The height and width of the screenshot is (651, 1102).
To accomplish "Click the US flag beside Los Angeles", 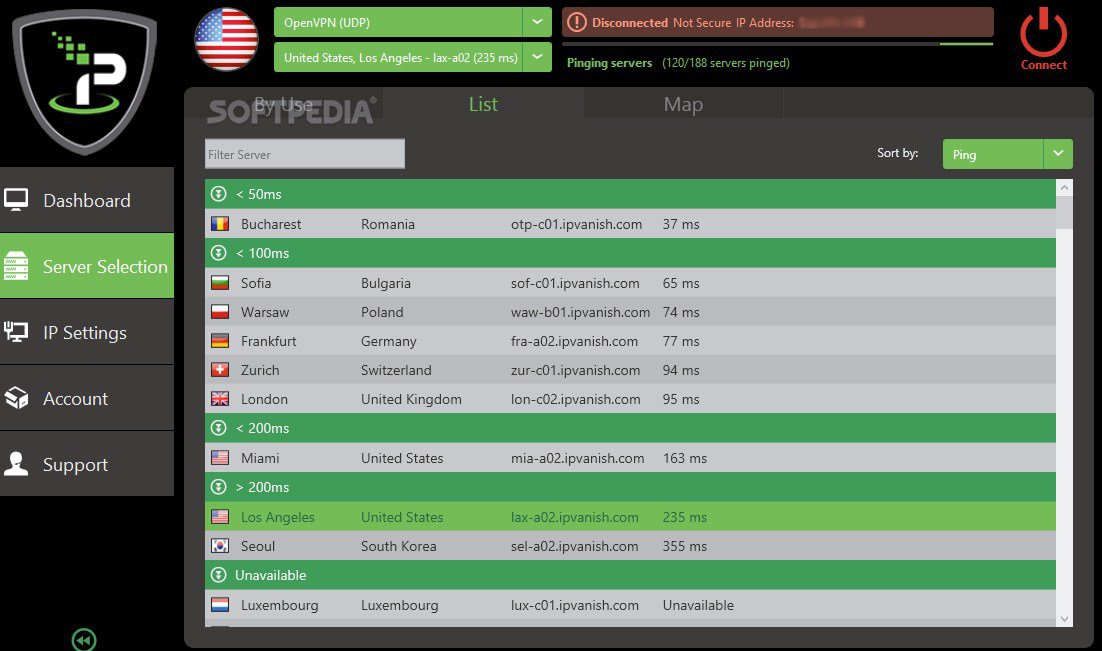I will (x=220, y=517).
